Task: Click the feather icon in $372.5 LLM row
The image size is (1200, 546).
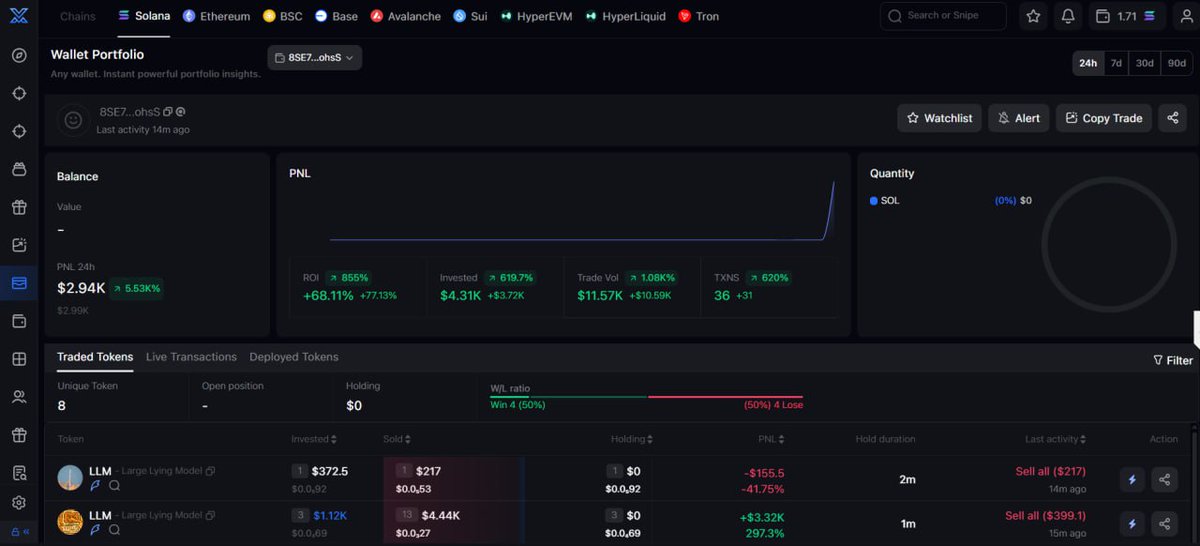Action: coord(96,486)
